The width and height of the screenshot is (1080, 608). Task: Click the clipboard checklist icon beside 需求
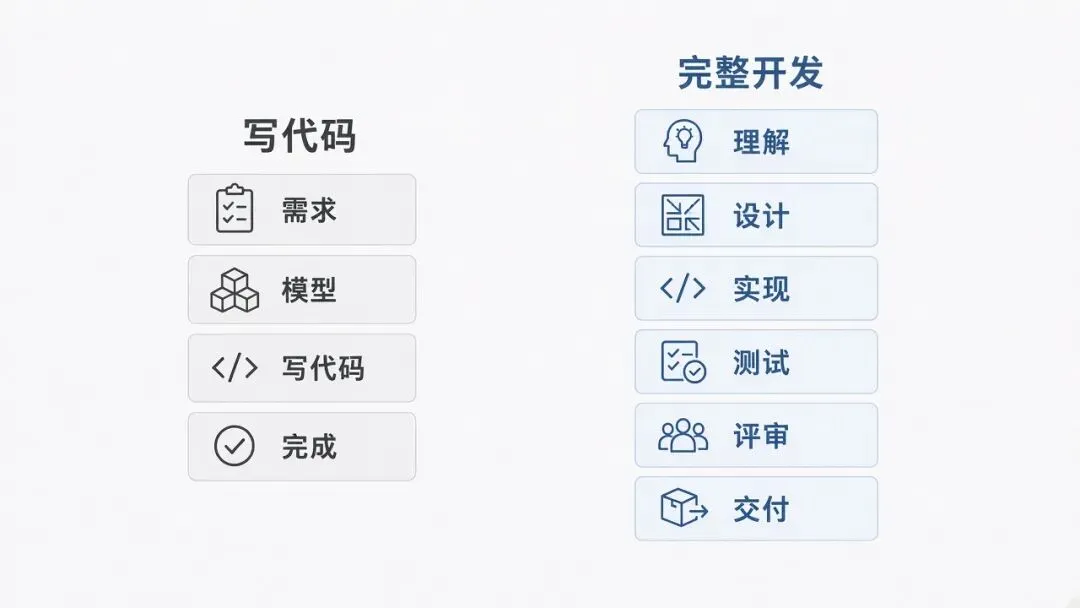point(234,209)
